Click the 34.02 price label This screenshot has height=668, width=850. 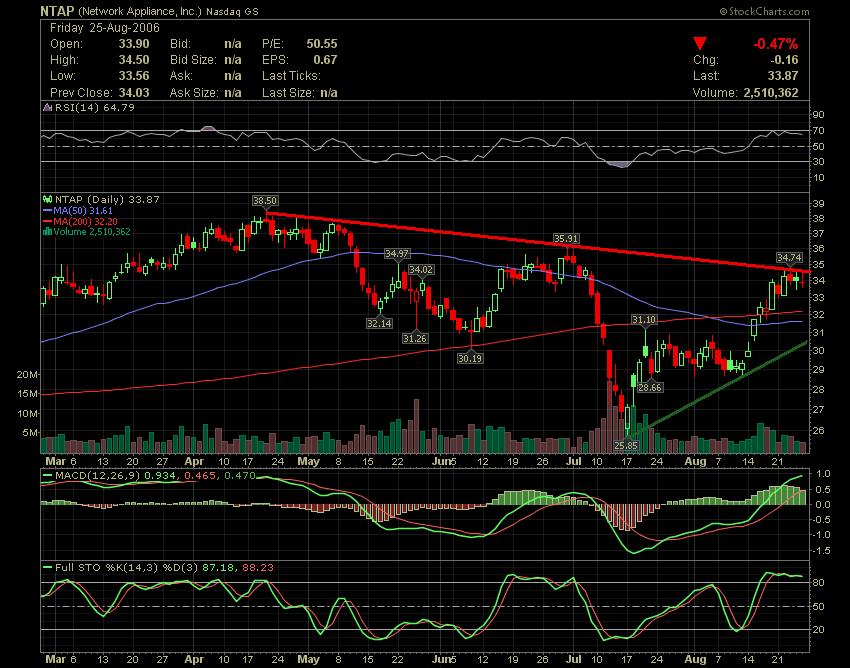click(421, 269)
